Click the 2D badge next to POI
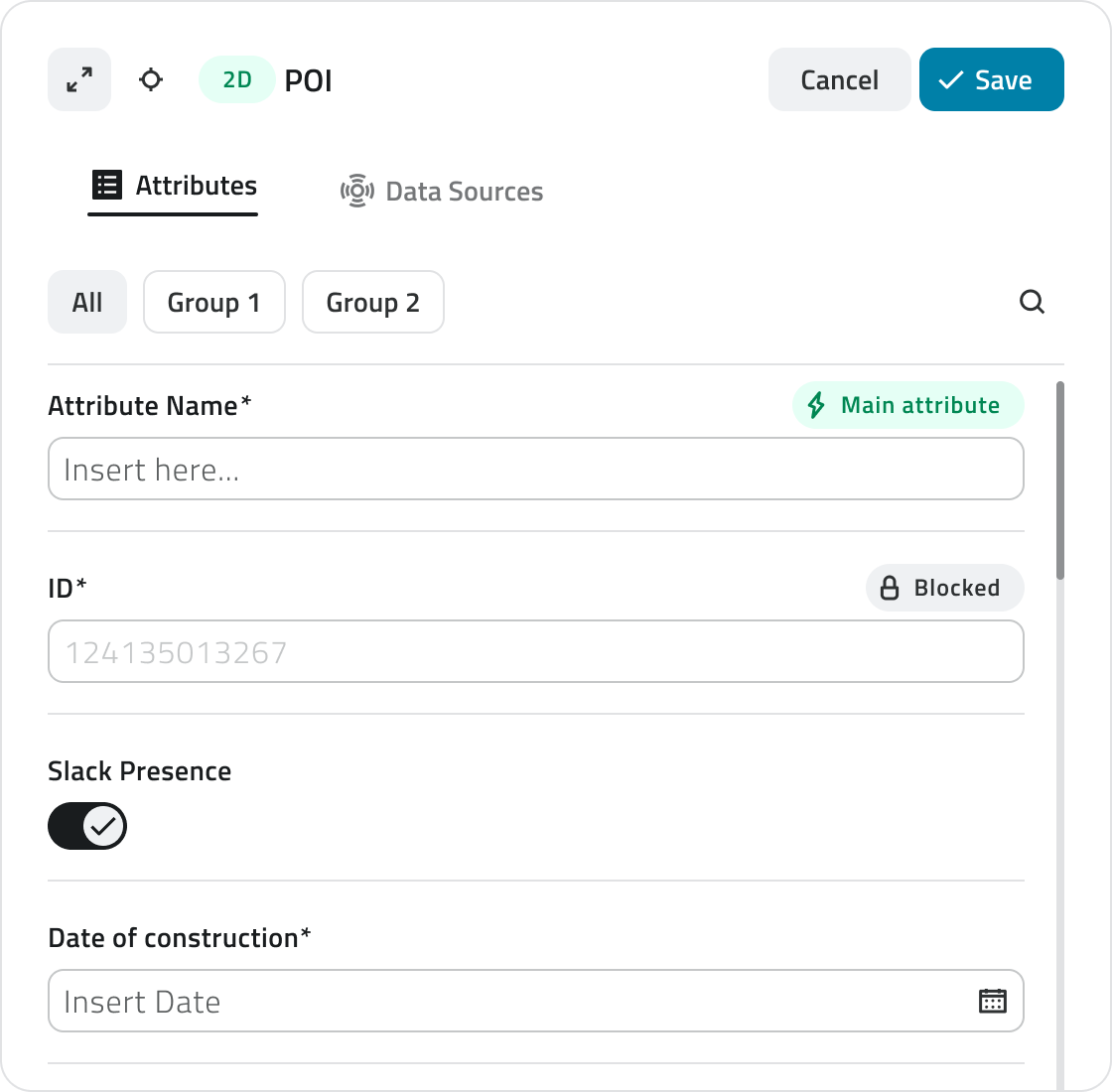 [x=237, y=79]
